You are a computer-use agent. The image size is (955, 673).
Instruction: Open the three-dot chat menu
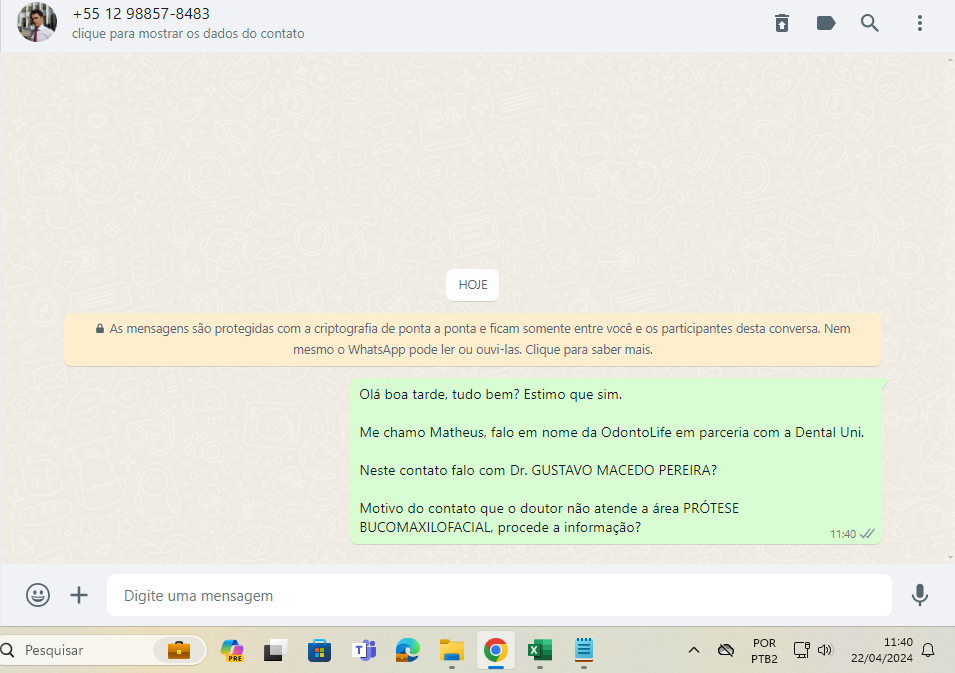(920, 23)
